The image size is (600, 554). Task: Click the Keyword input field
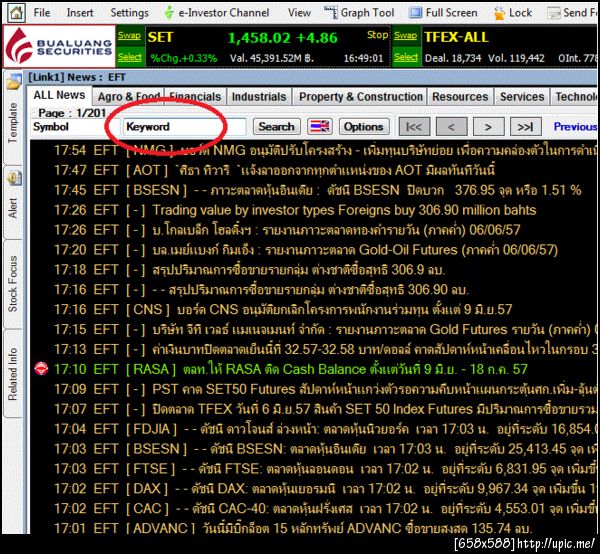coord(184,127)
